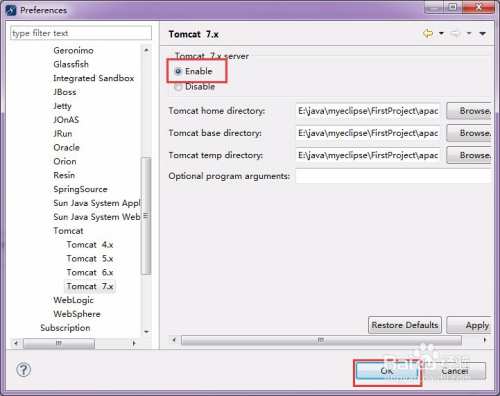The height and width of the screenshot is (396, 500).
Task: Close the Preferences dialog
Action: (479, 7)
